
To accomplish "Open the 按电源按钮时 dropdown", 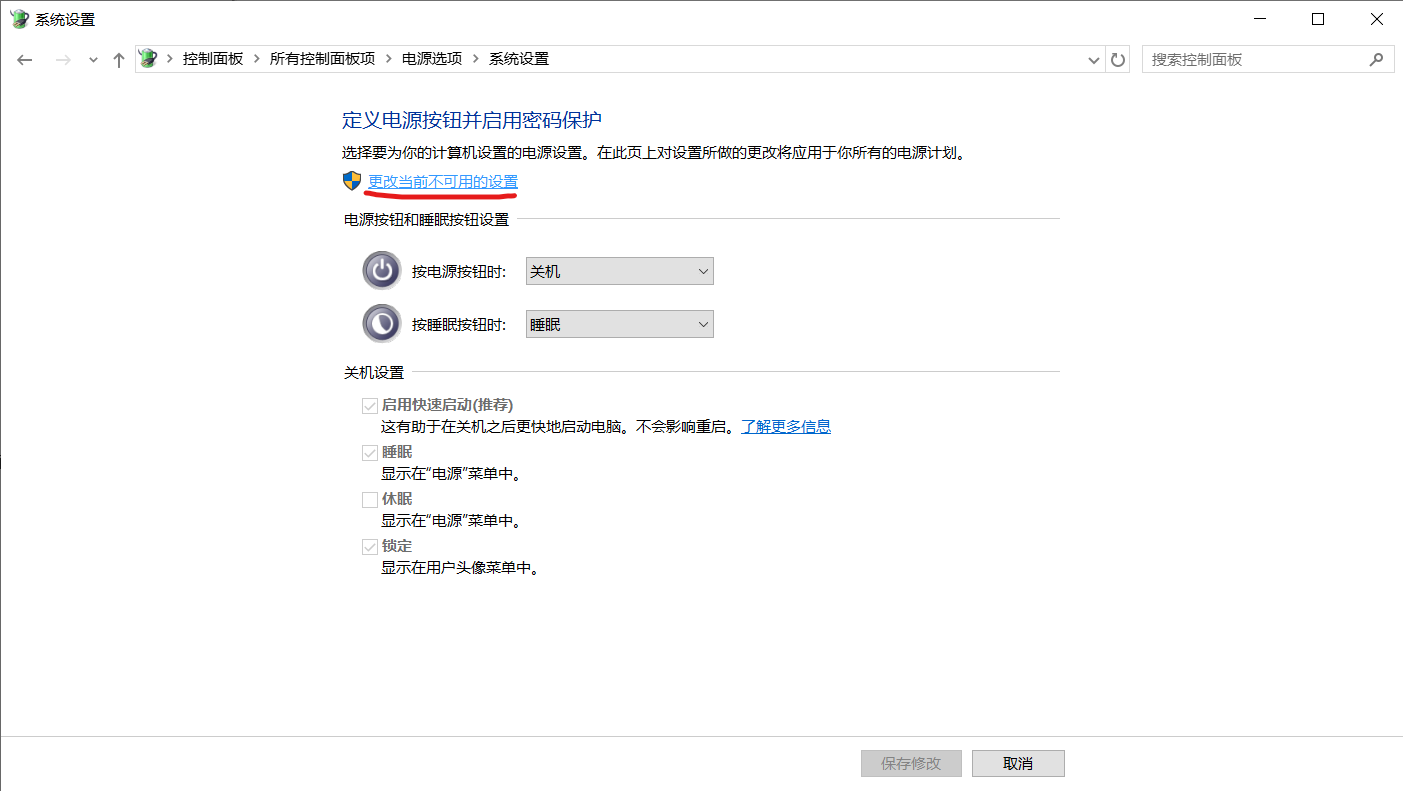I will 619,271.
